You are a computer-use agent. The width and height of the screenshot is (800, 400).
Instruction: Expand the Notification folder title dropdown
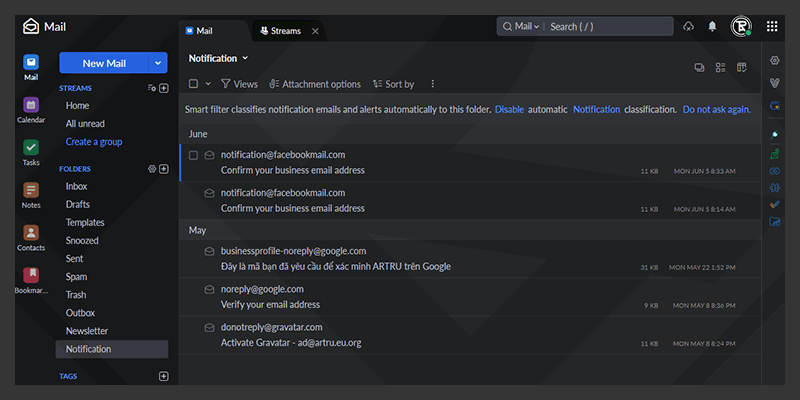click(245, 58)
